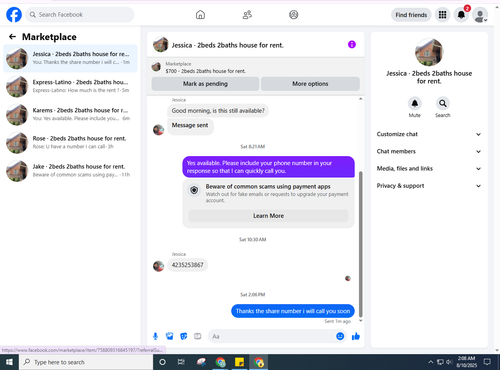
Task: Open Task View on the taskbar
Action: 181,362
